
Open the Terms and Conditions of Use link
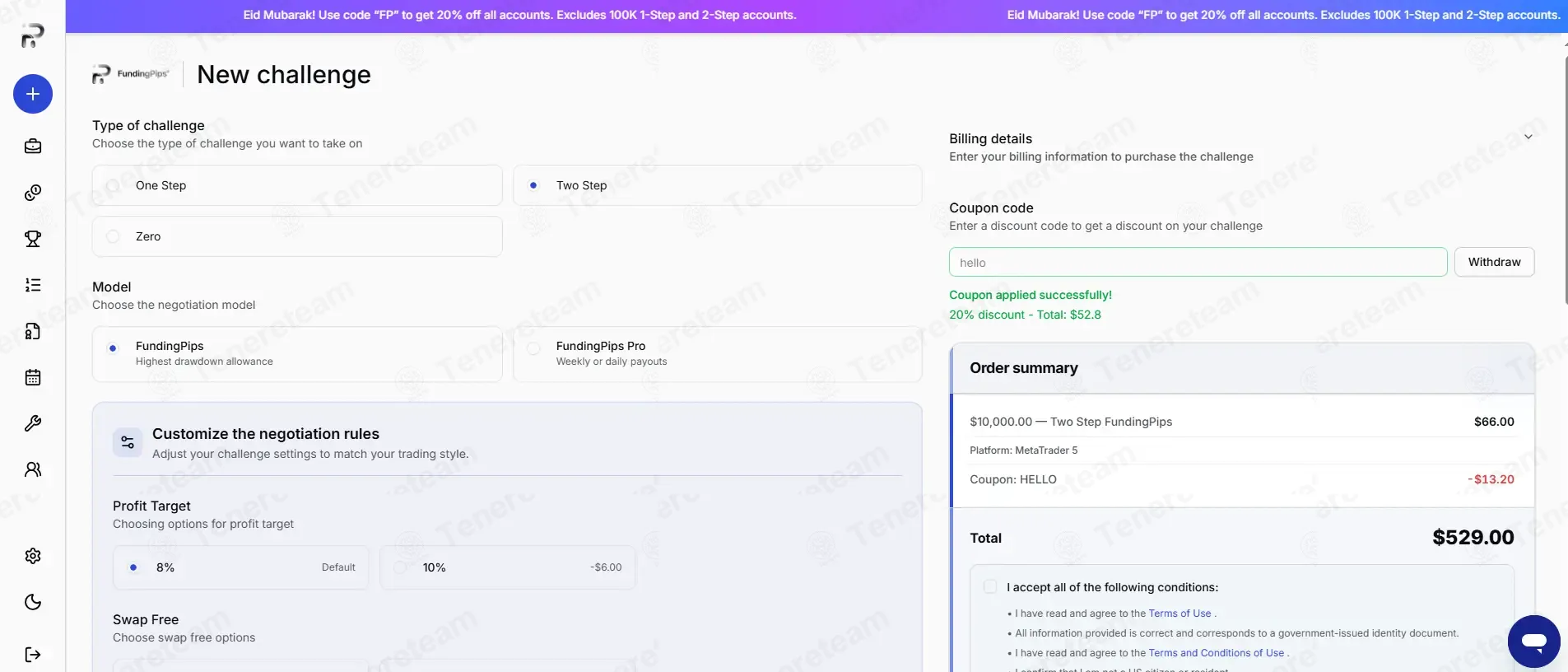point(1217,653)
